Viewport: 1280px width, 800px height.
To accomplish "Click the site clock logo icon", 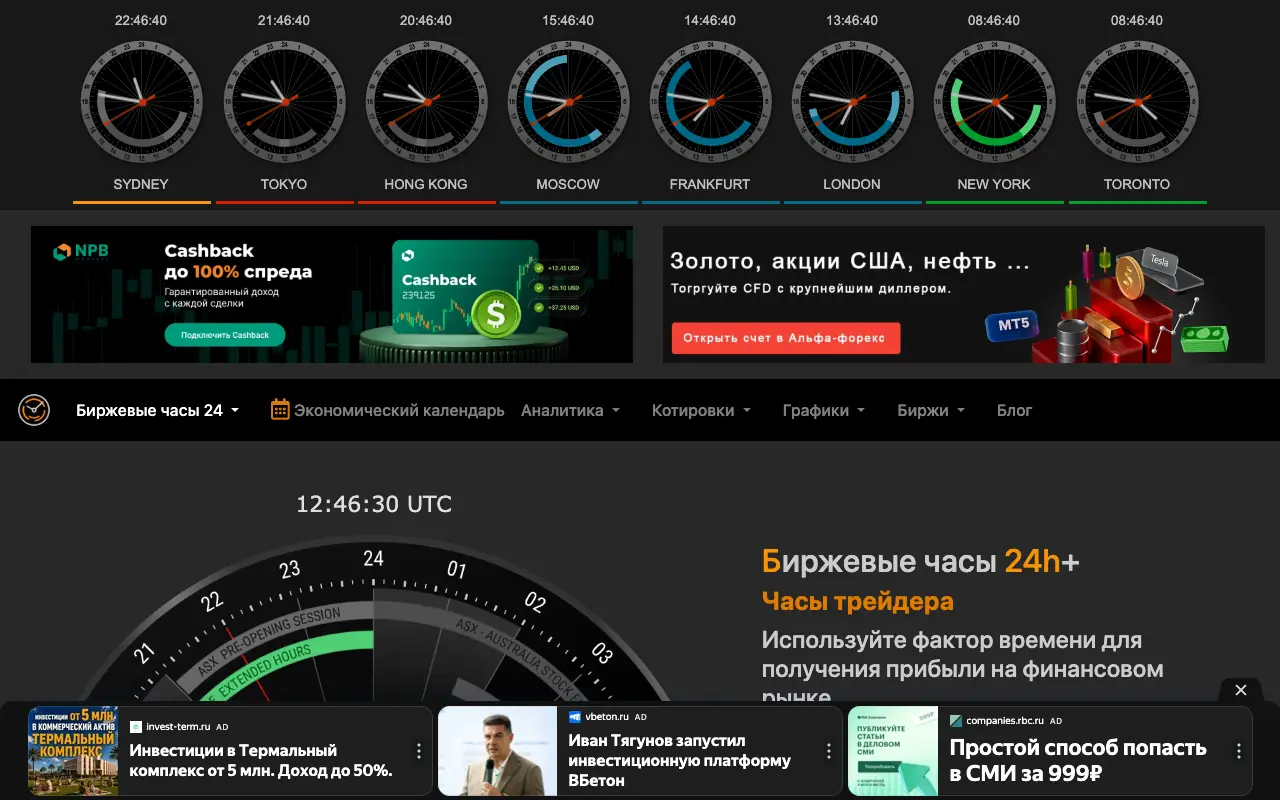I will (x=33, y=410).
